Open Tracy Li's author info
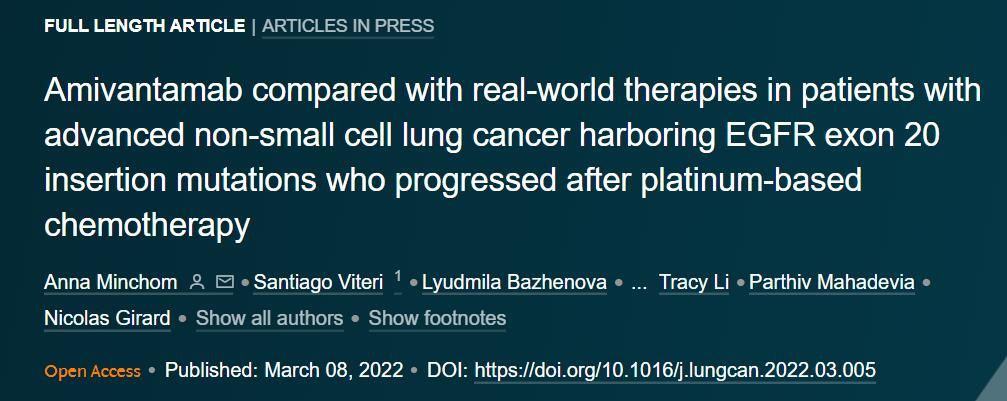 pos(693,283)
